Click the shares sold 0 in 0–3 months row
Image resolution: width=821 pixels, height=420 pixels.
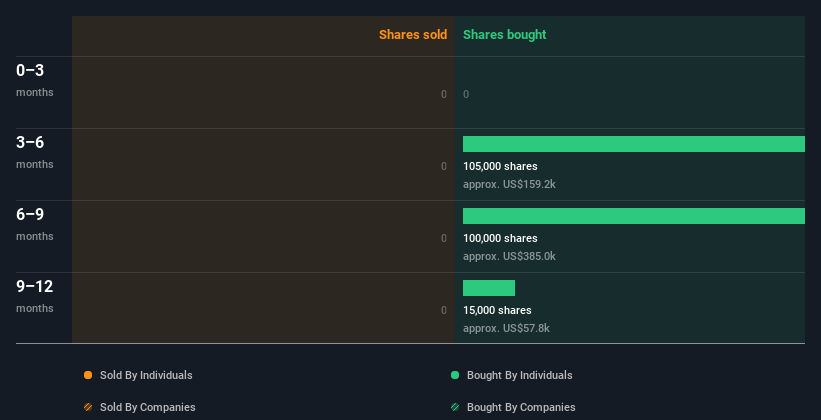pos(444,94)
